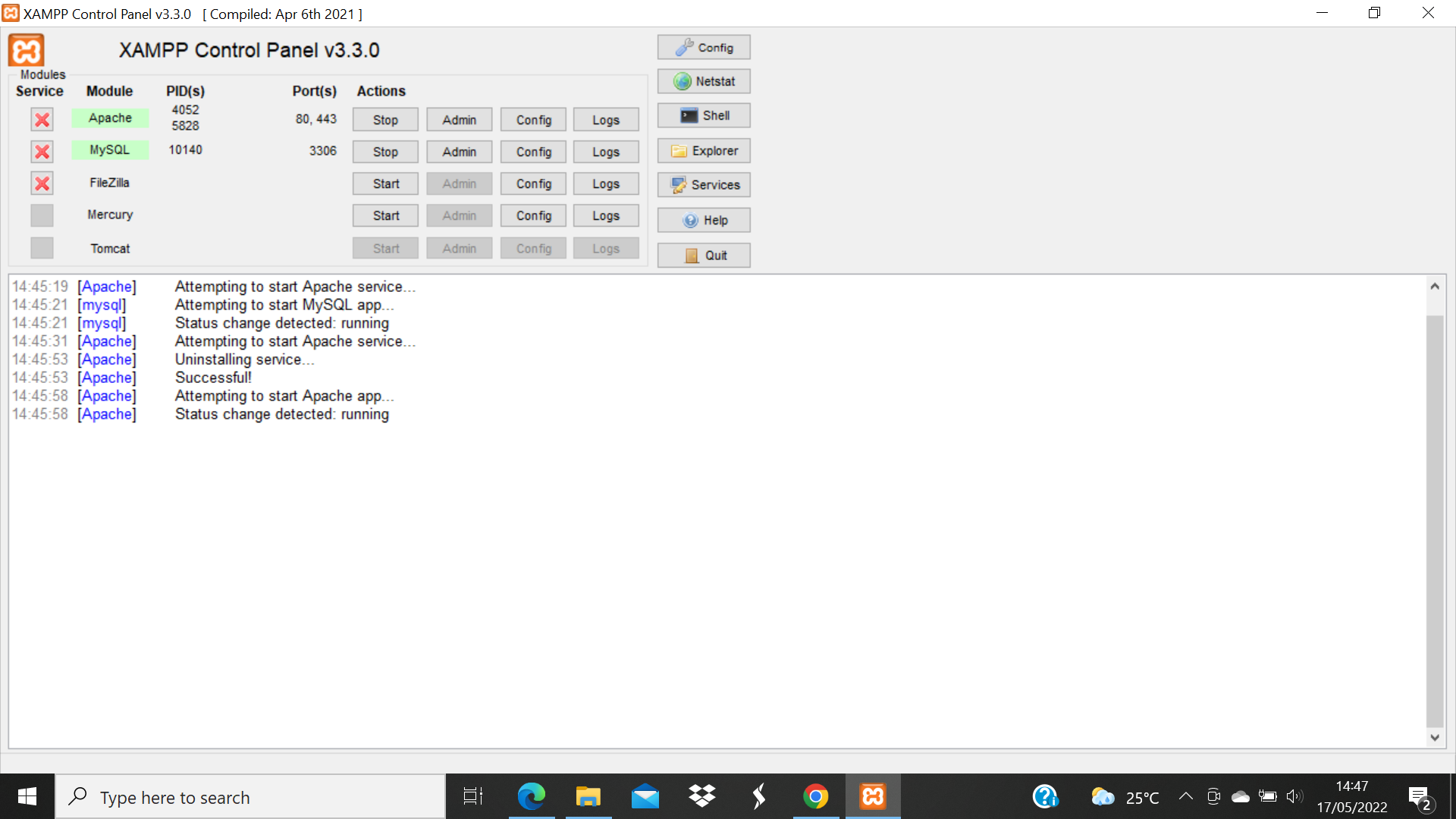Image resolution: width=1456 pixels, height=819 pixels.
Task: Open MySQL Admin panel
Action: point(459,151)
